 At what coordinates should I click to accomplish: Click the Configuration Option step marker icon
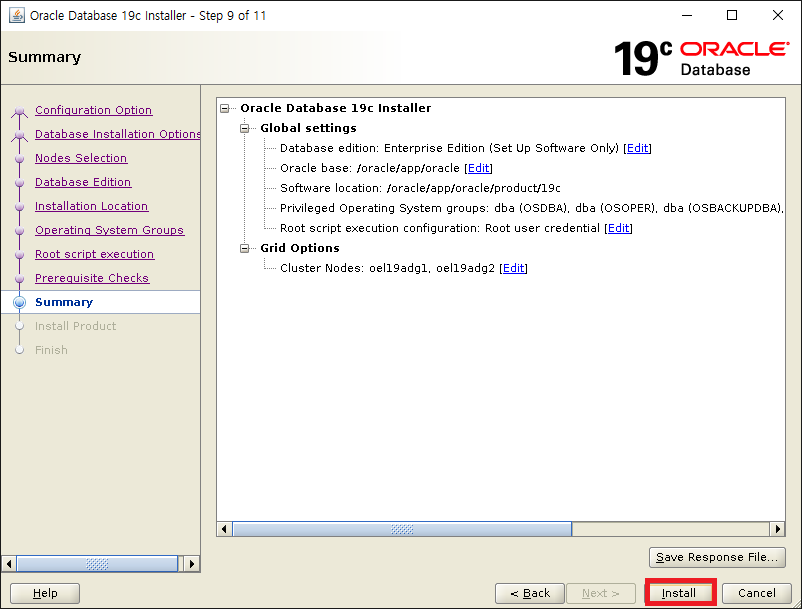click(x=19, y=110)
